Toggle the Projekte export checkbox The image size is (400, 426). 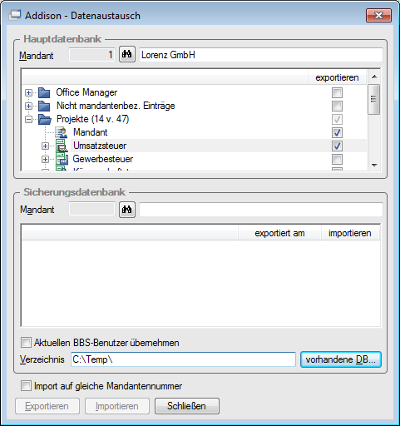pos(337,119)
